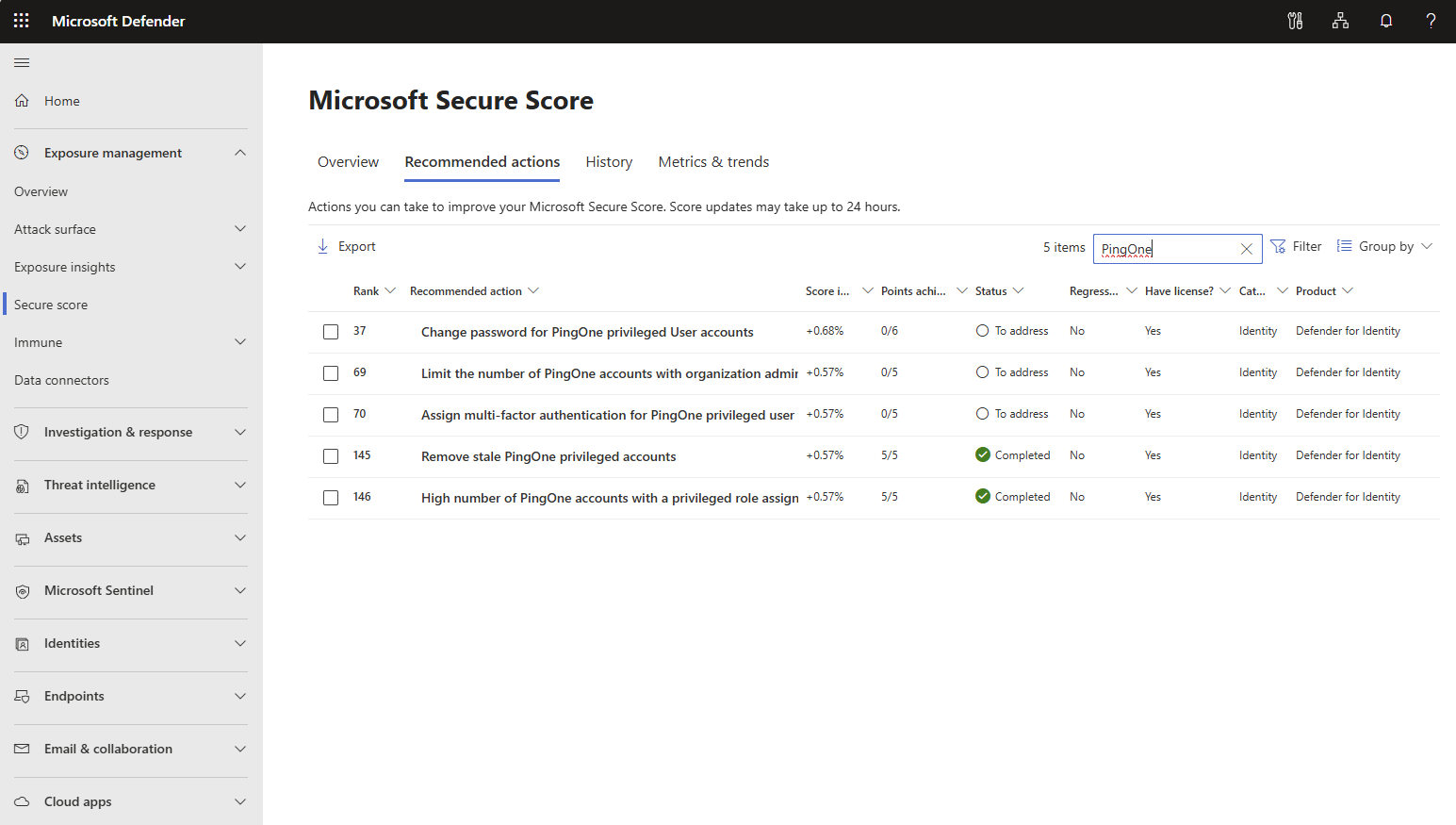Image resolution: width=1456 pixels, height=825 pixels.
Task: Check the box for rank 37 row
Action: coord(331,332)
